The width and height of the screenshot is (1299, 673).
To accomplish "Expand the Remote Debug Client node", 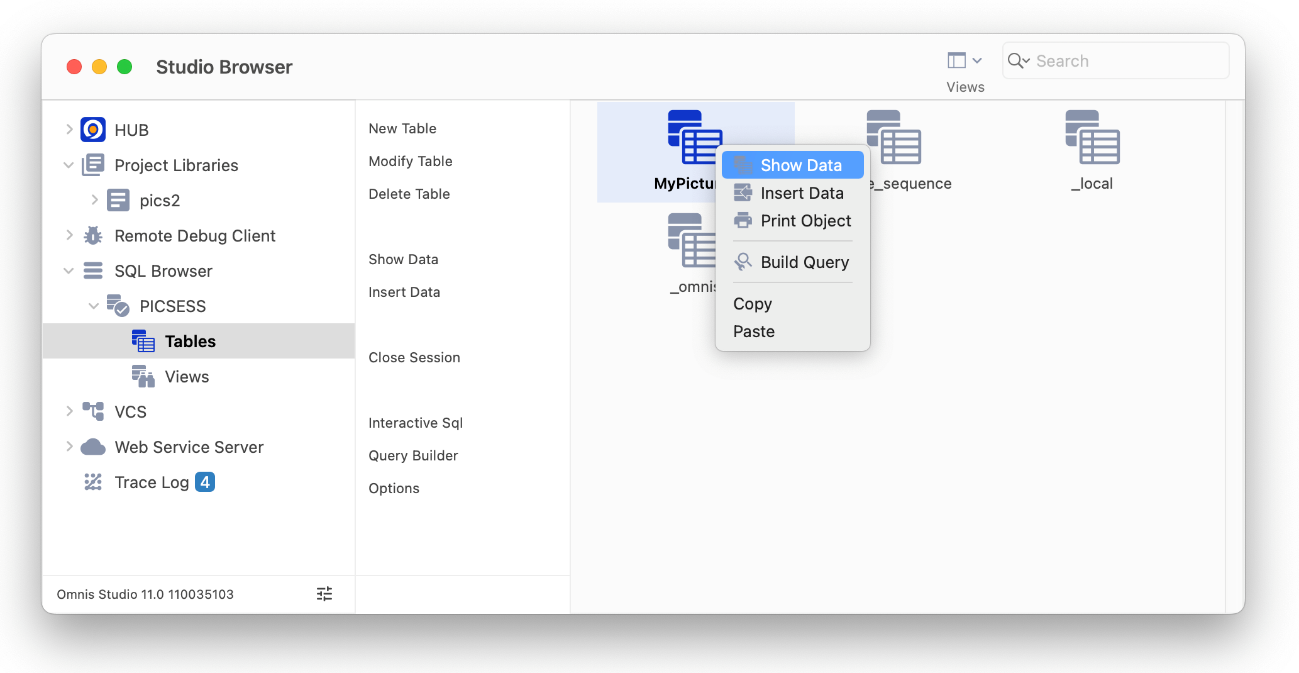I will pyautogui.click(x=69, y=236).
